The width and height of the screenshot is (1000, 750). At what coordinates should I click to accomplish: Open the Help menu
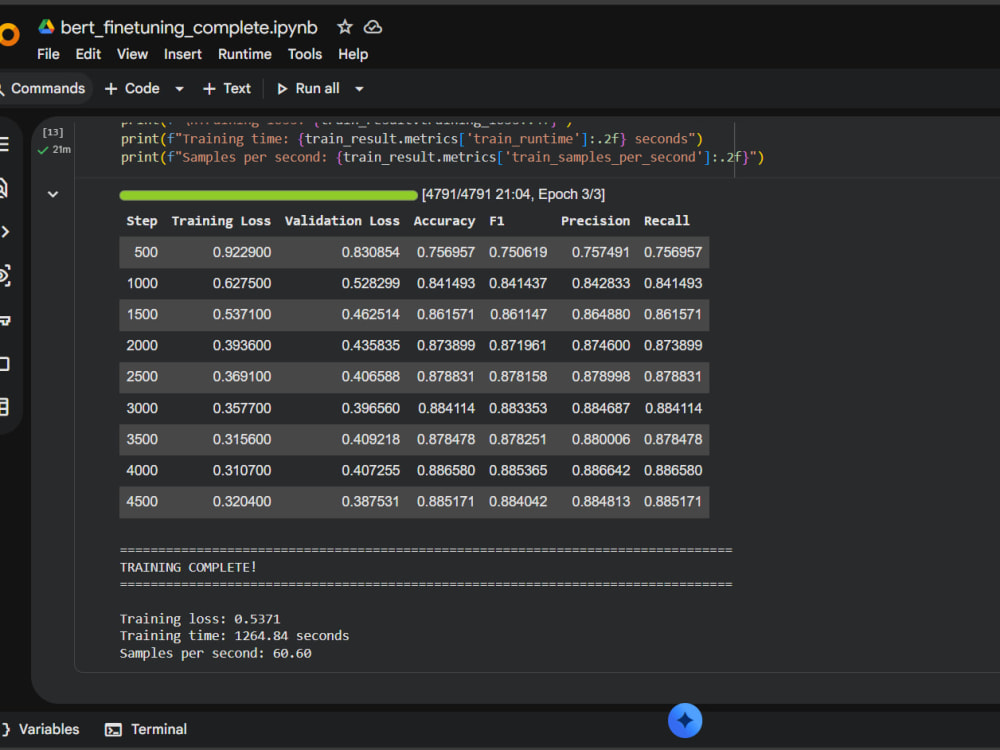(x=353, y=54)
